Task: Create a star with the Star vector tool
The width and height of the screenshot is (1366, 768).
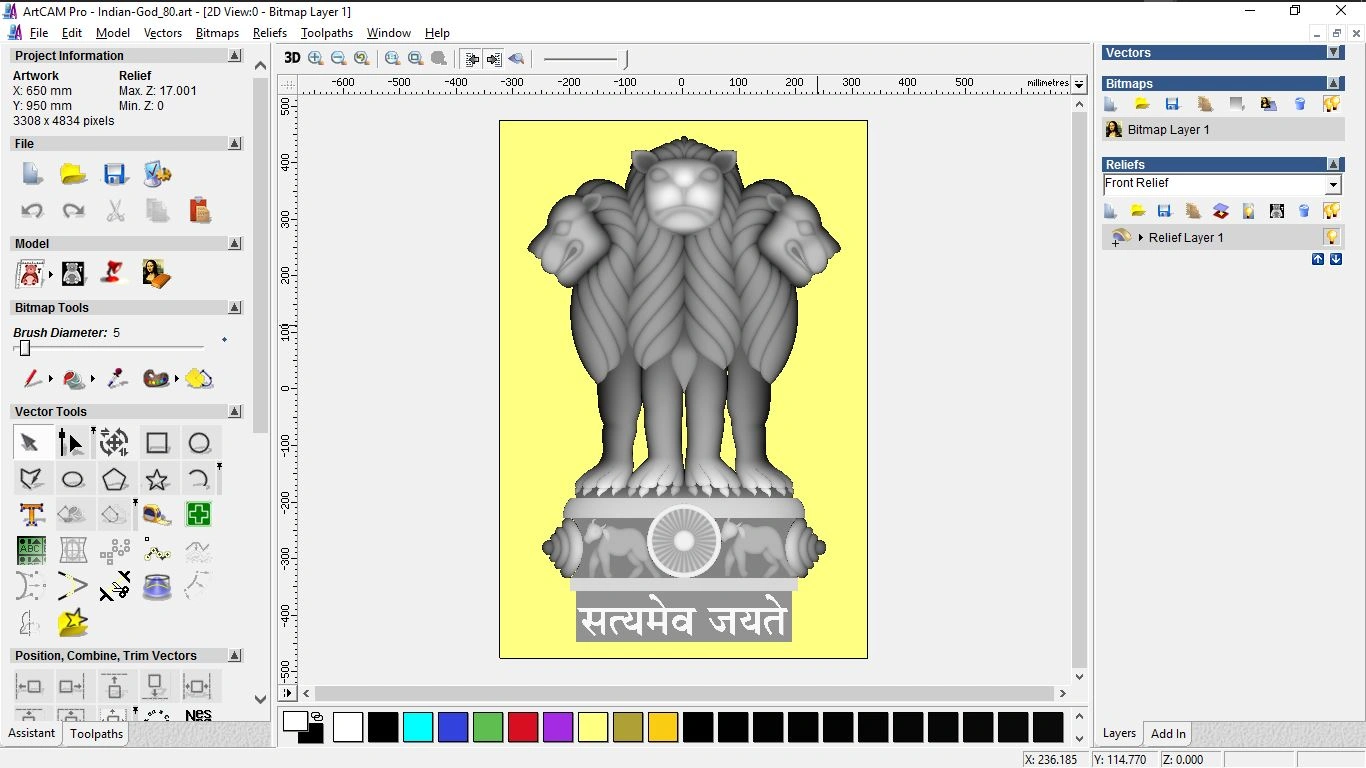Action: [157, 479]
